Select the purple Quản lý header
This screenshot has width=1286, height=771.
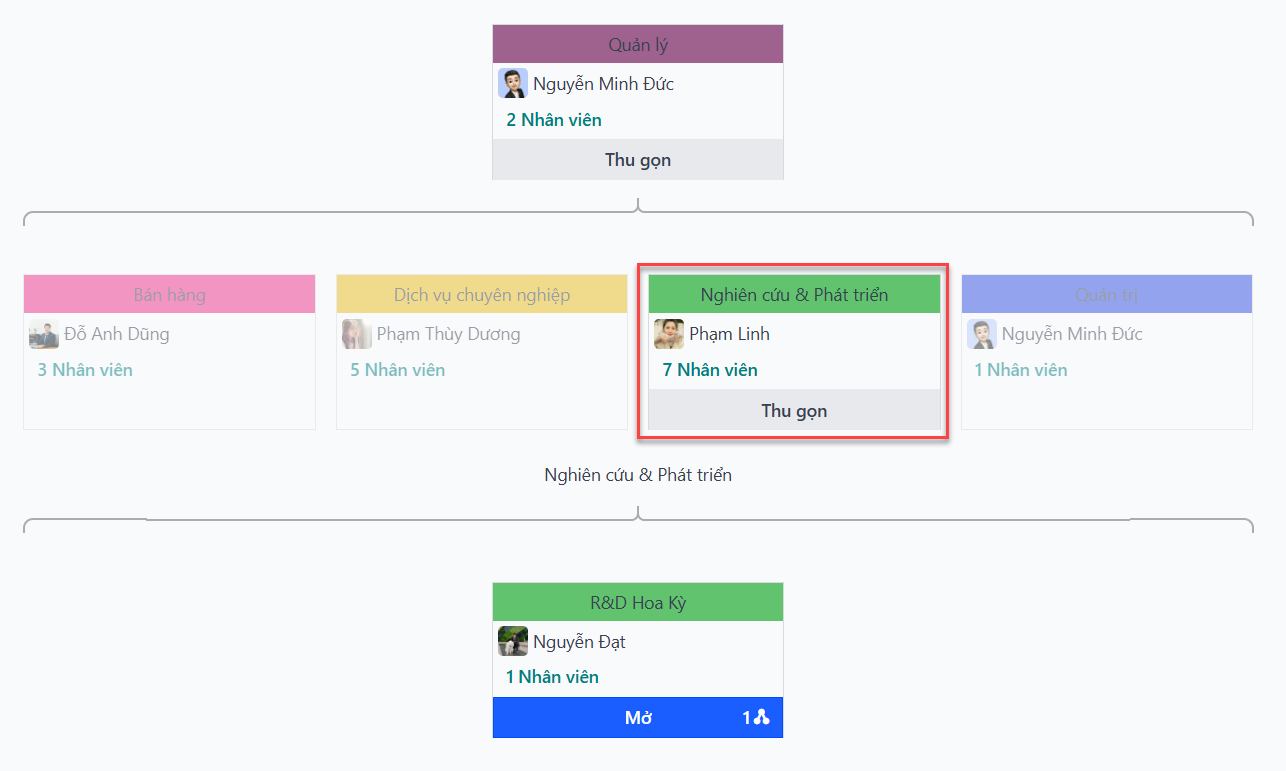(x=637, y=45)
